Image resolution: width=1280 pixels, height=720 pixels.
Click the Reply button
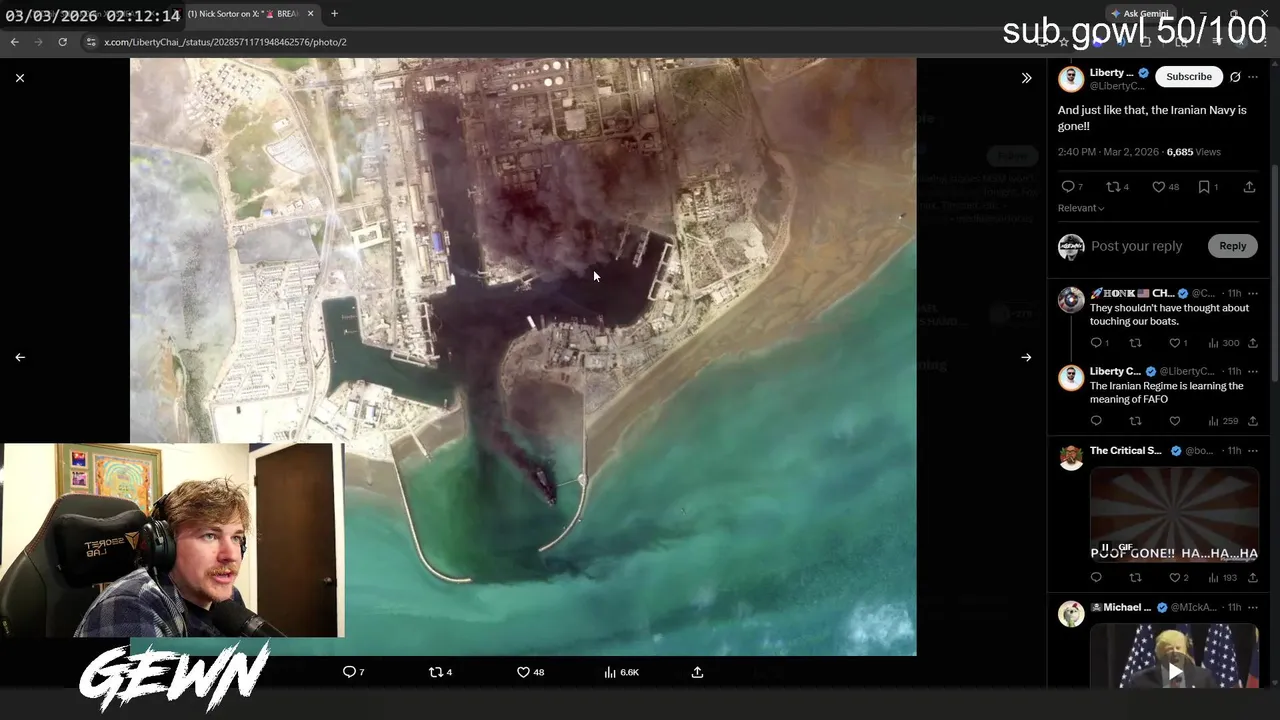[1232, 246]
